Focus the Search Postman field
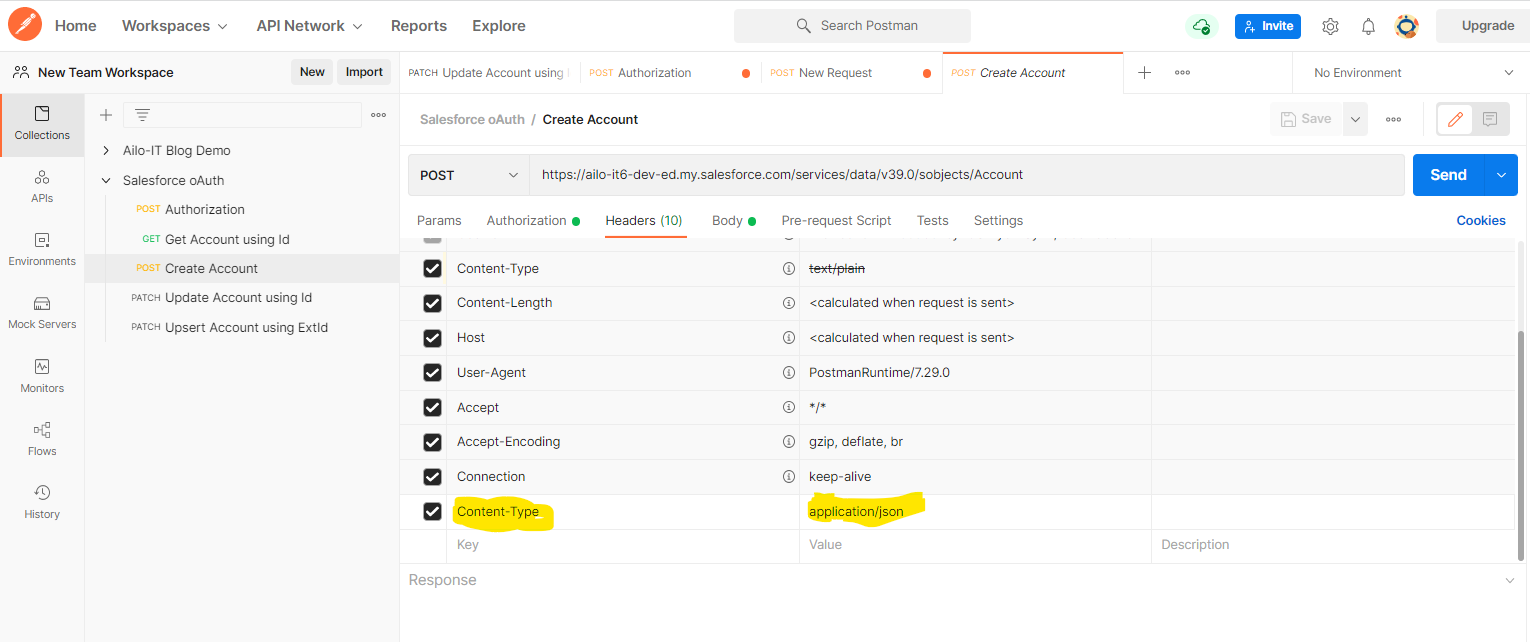1530x642 pixels. [x=852, y=26]
